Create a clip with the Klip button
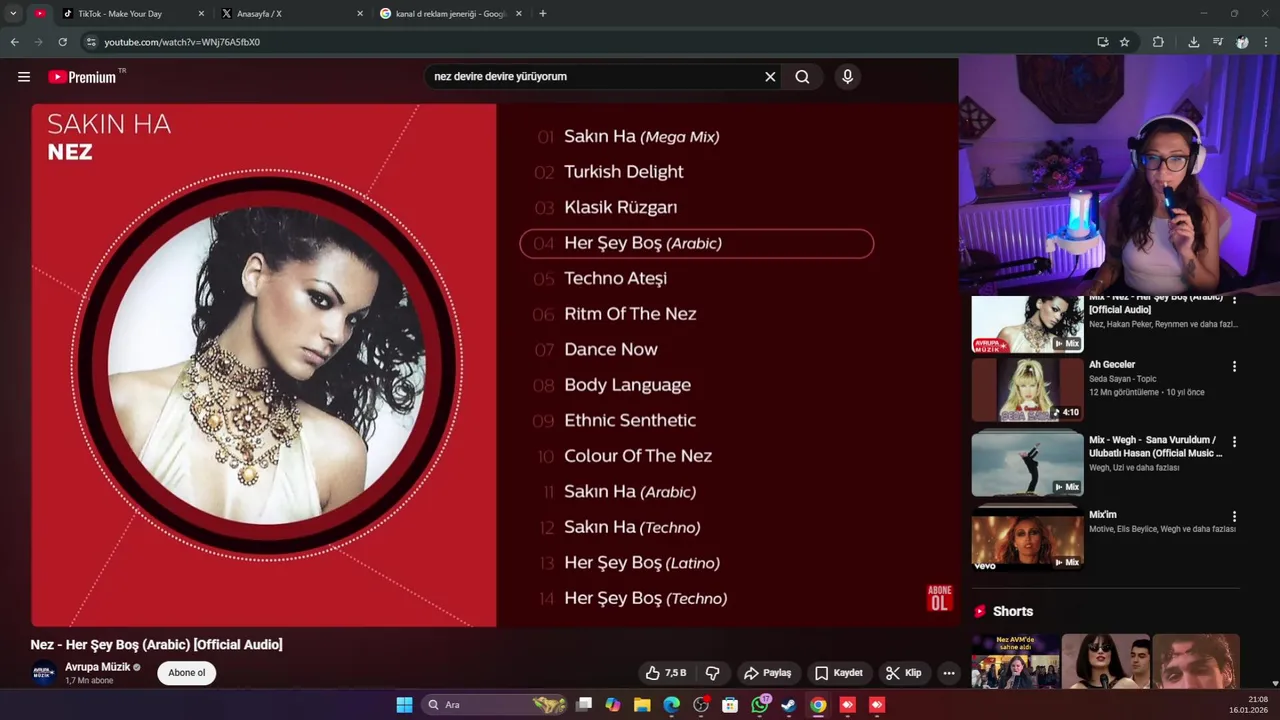1280x720 pixels. [x=903, y=673]
